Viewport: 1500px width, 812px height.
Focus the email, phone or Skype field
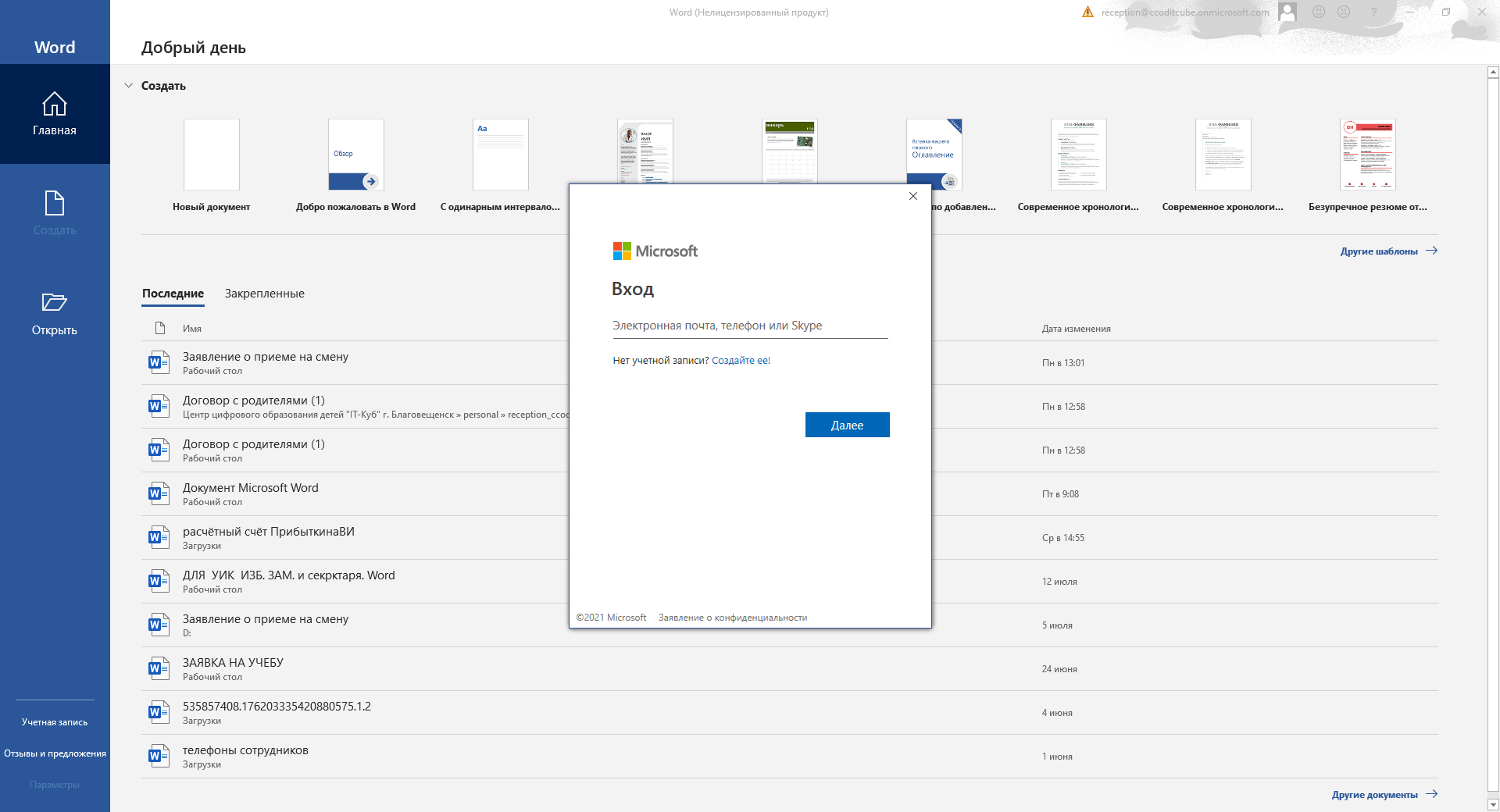click(750, 326)
